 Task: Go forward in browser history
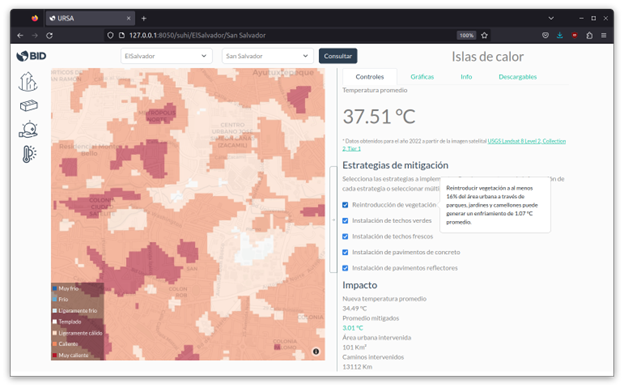(x=35, y=35)
